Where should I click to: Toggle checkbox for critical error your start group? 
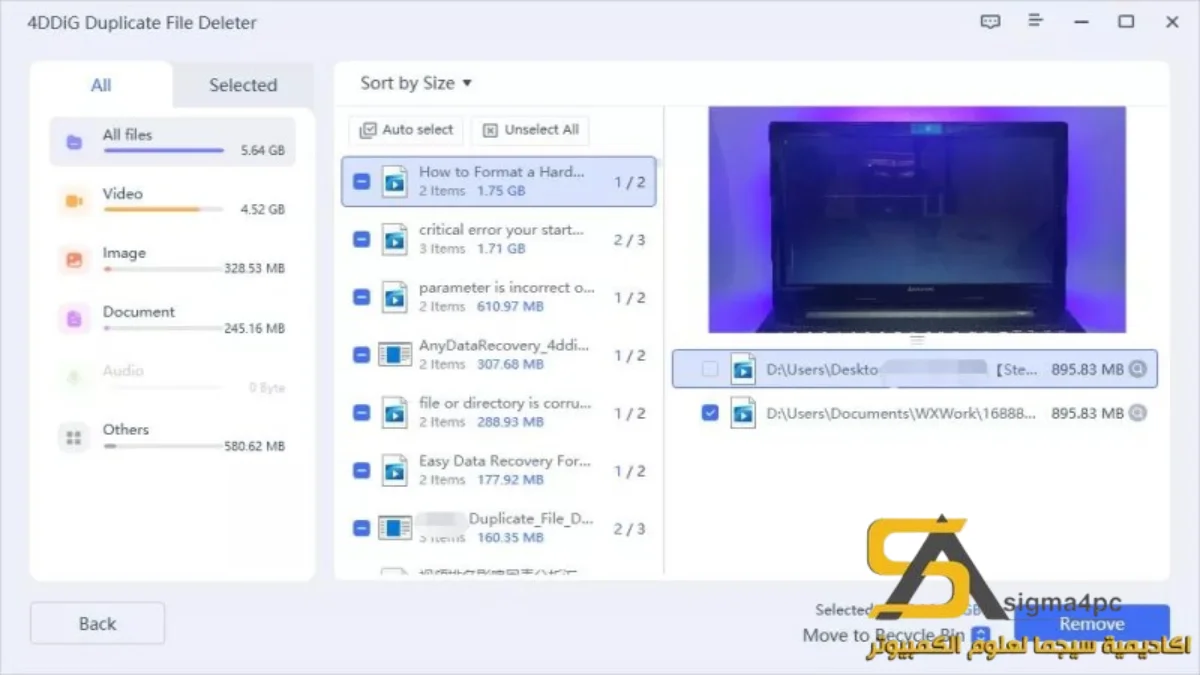click(x=362, y=239)
